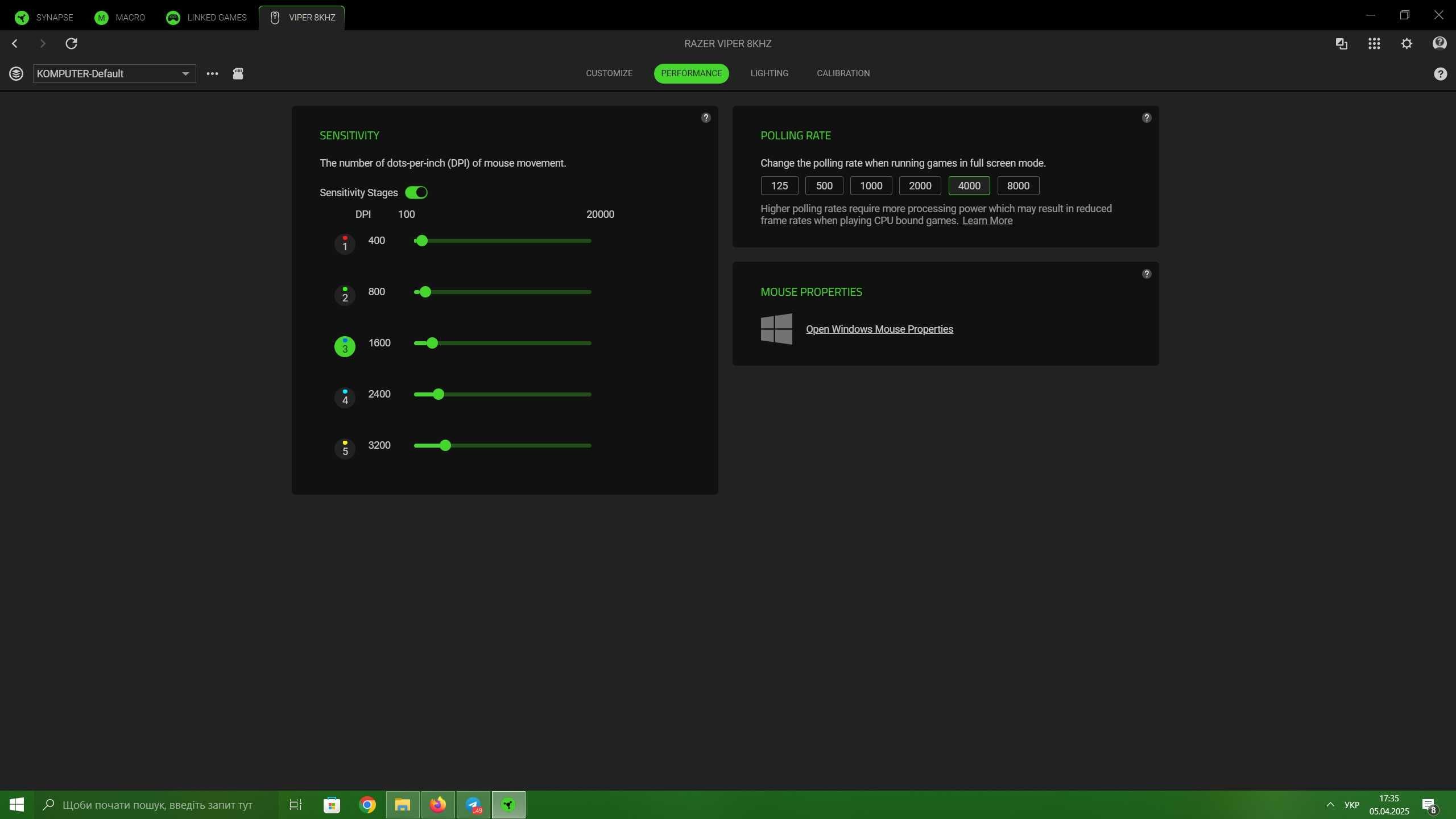Image resolution: width=1456 pixels, height=819 pixels.
Task: Click the 1600 DPI value field
Action: [x=379, y=343]
